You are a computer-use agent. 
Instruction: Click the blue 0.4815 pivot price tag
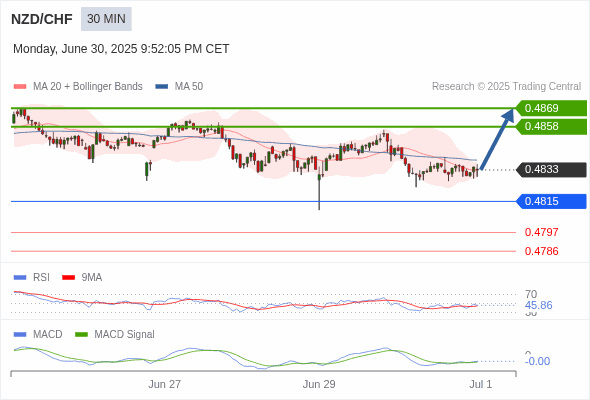pos(551,201)
